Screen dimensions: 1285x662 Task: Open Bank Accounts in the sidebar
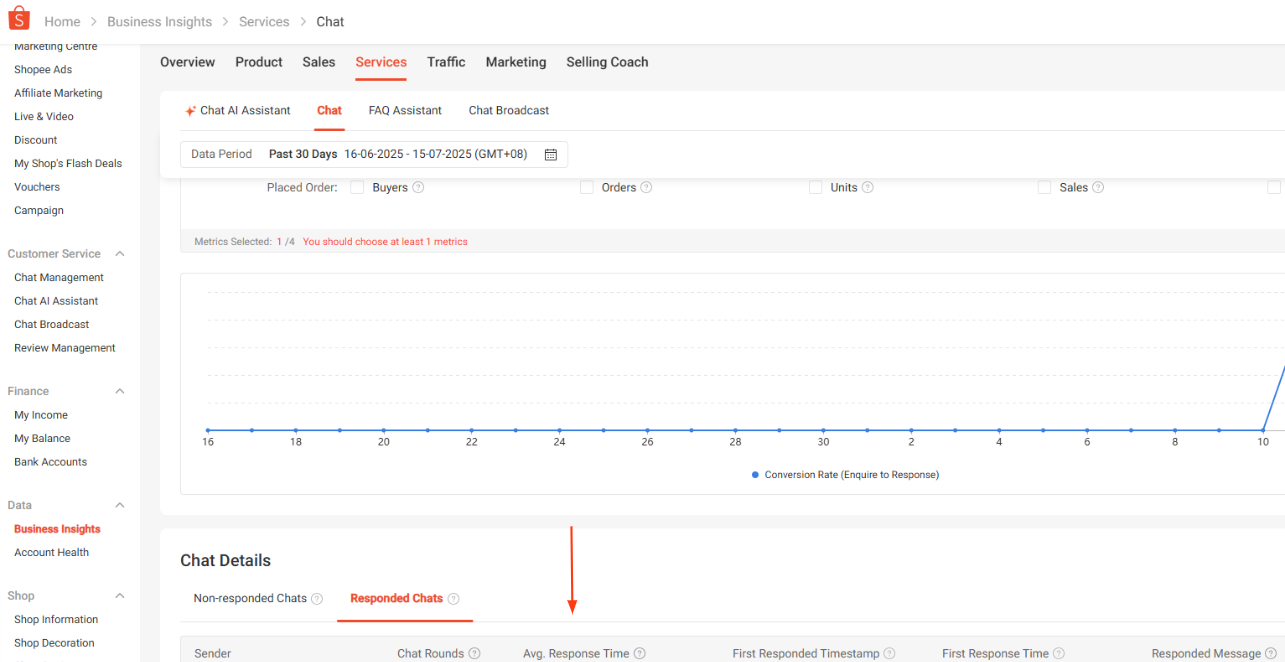click(x=50, y=462)
